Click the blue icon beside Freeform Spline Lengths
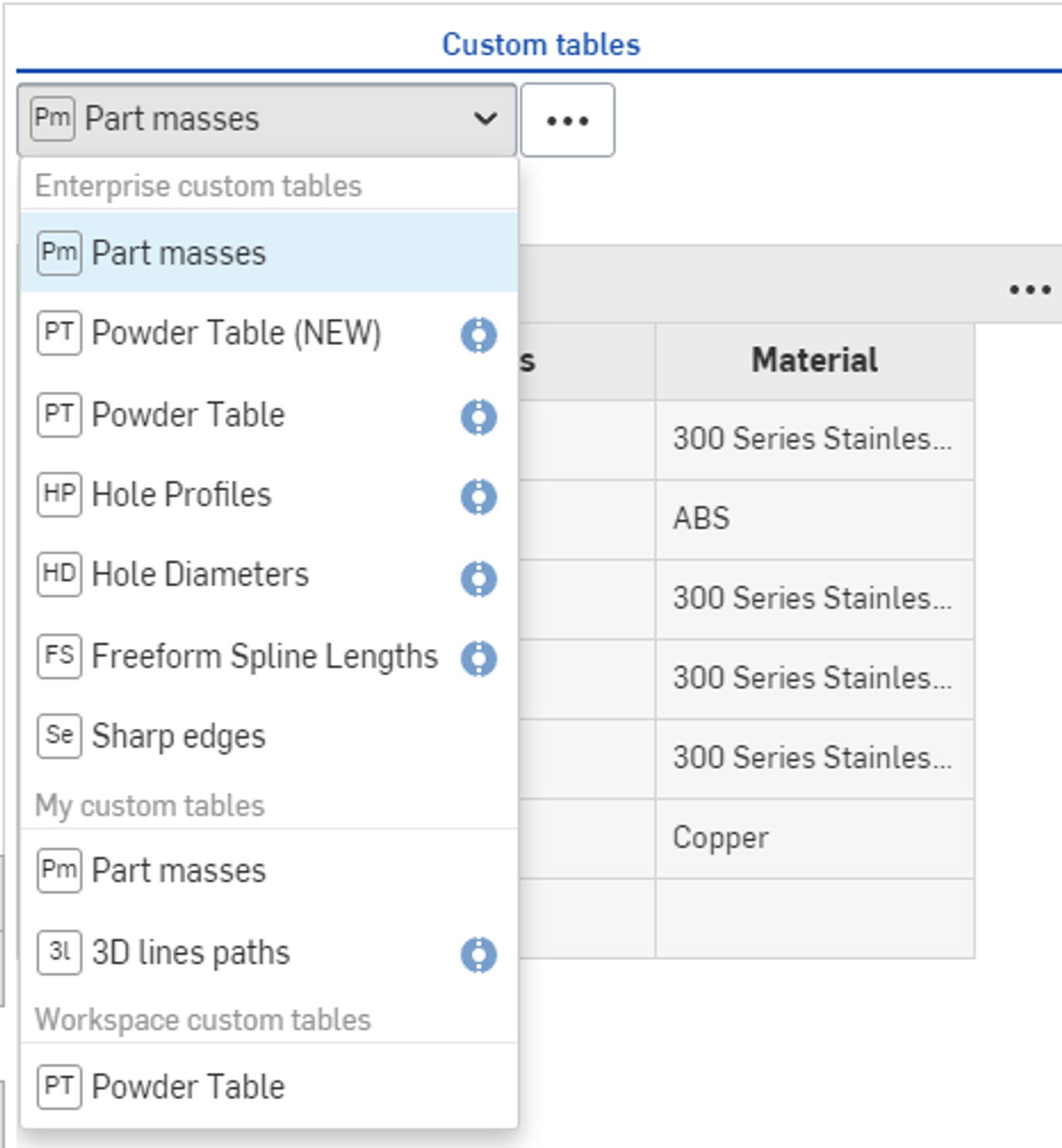 click(x=479, y=658)
